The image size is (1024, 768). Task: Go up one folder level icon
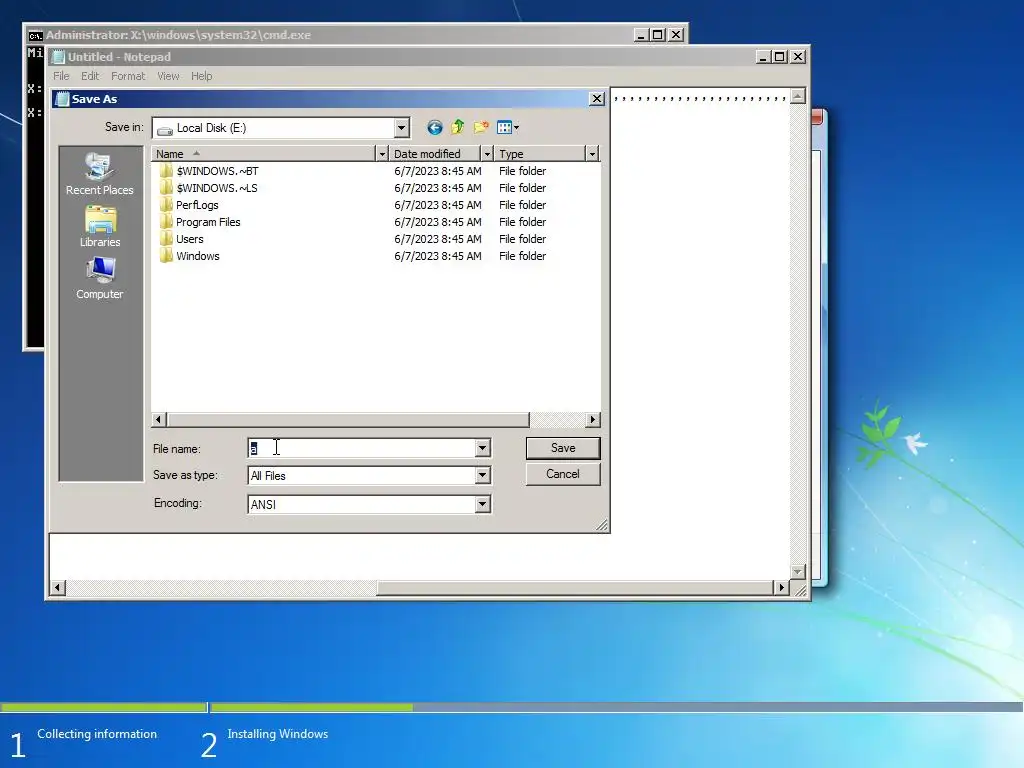tap(458, 127)
